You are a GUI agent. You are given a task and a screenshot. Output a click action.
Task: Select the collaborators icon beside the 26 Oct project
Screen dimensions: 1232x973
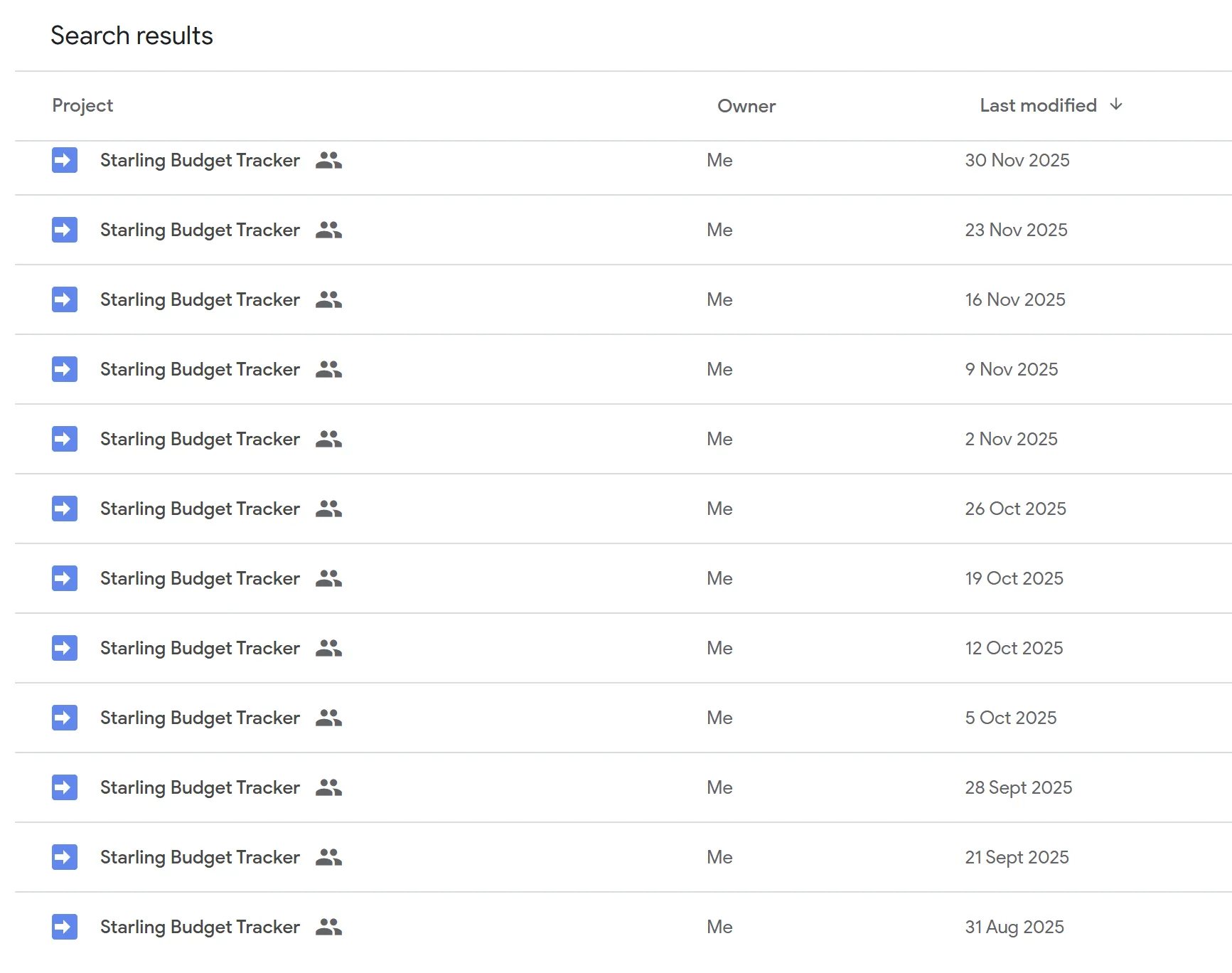[x=328, y=509]
